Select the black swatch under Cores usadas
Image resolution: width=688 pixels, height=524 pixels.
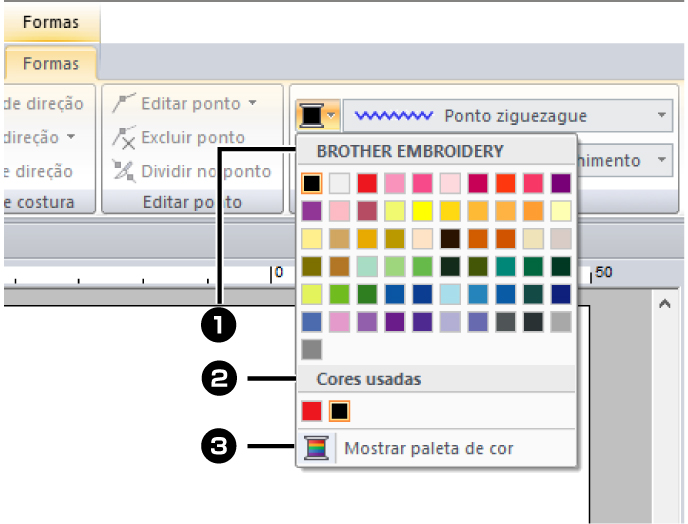pyautogui.click(x=340, y=411)
